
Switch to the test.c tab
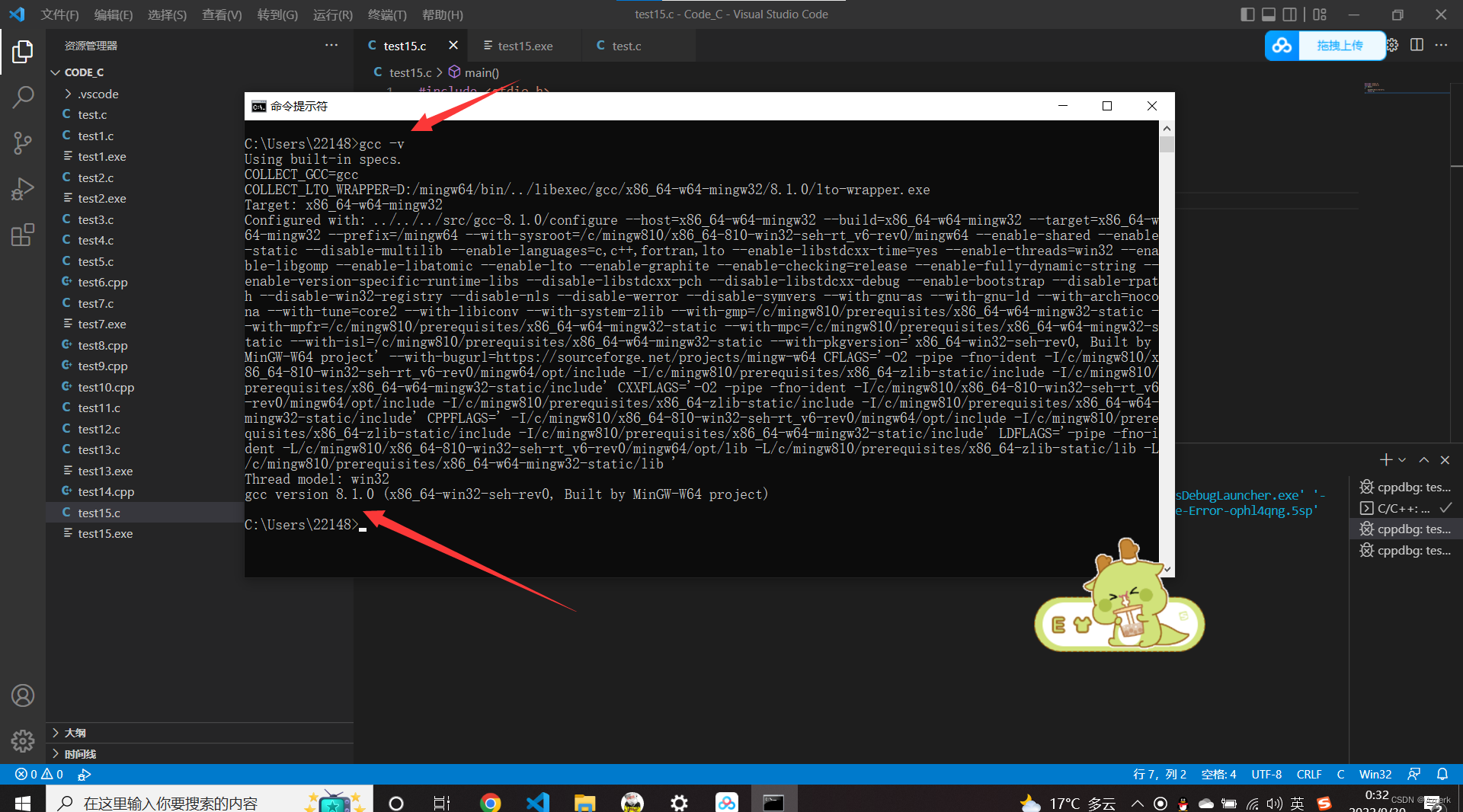(x=626, y=46)
